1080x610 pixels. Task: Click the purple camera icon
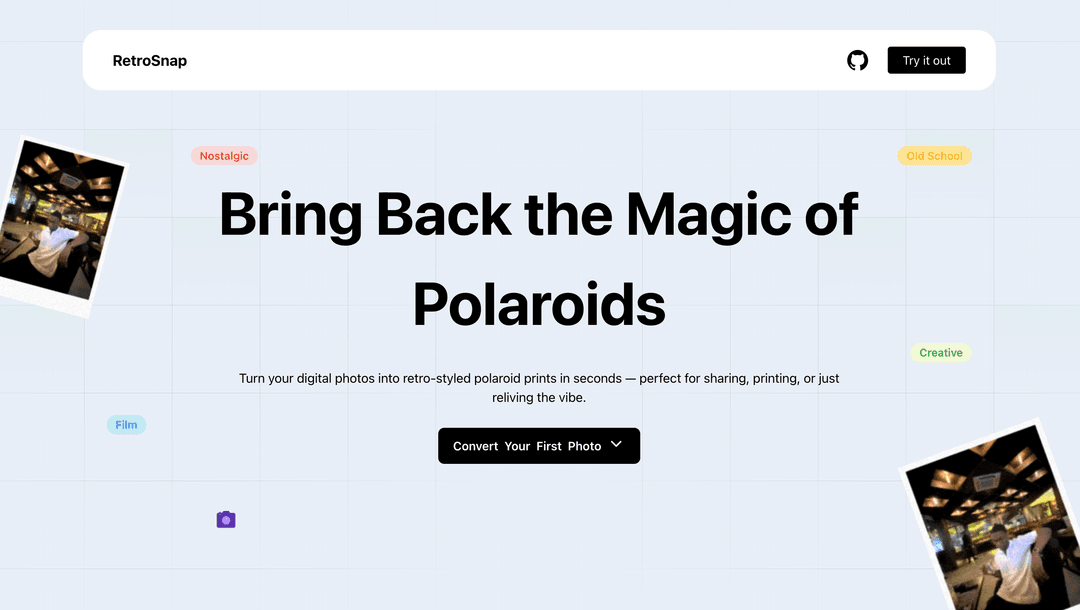click(226, 520)
